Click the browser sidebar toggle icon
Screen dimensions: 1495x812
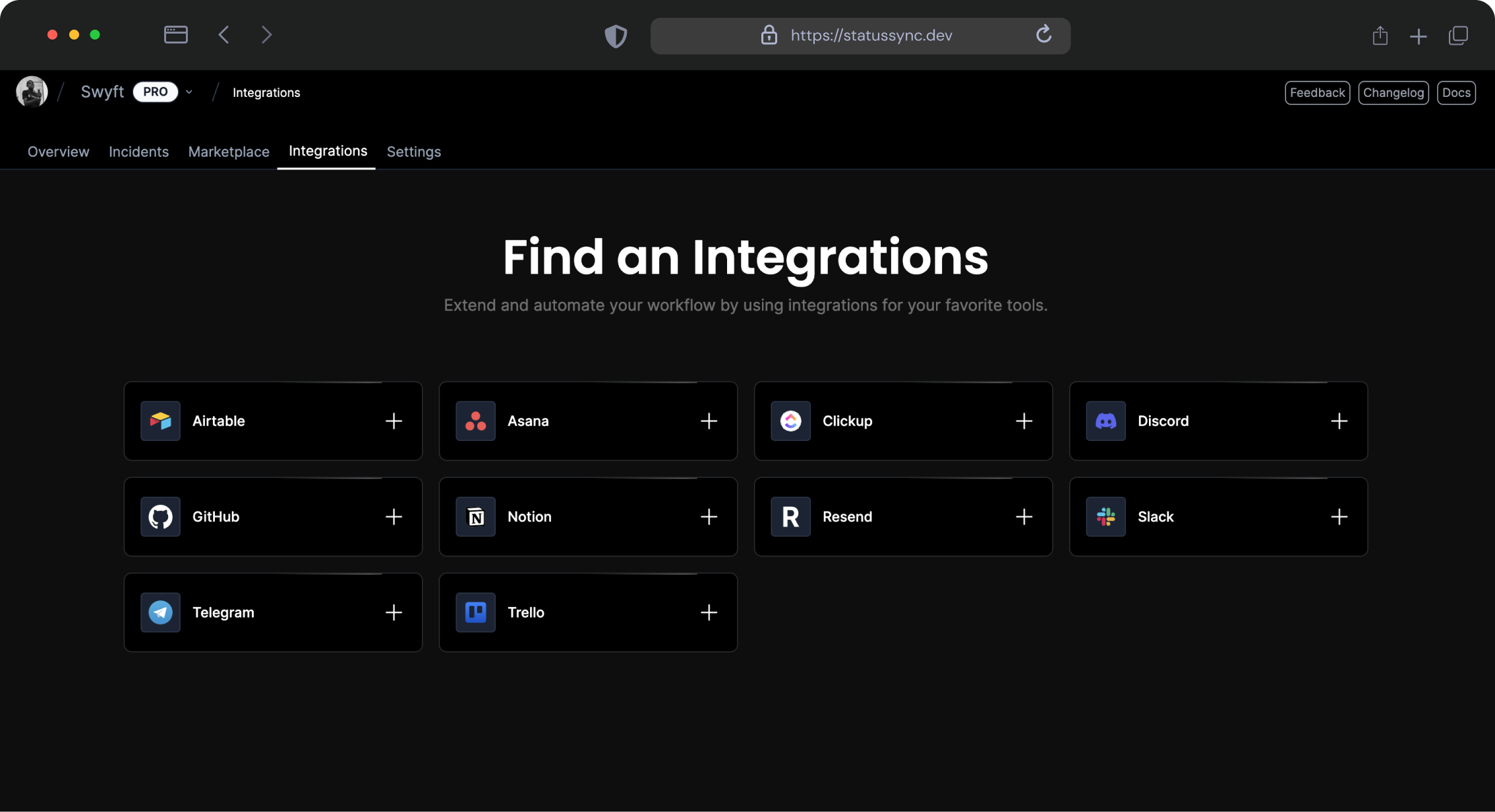pos(175,34)
